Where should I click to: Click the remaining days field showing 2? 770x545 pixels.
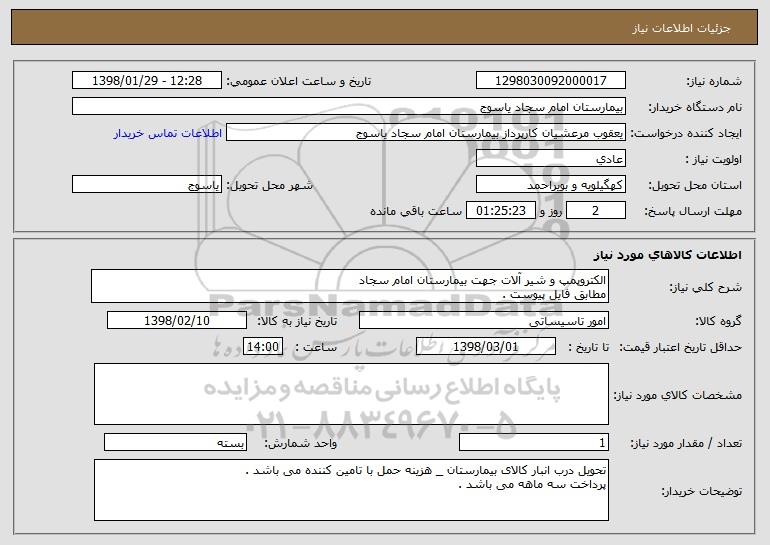596,211
